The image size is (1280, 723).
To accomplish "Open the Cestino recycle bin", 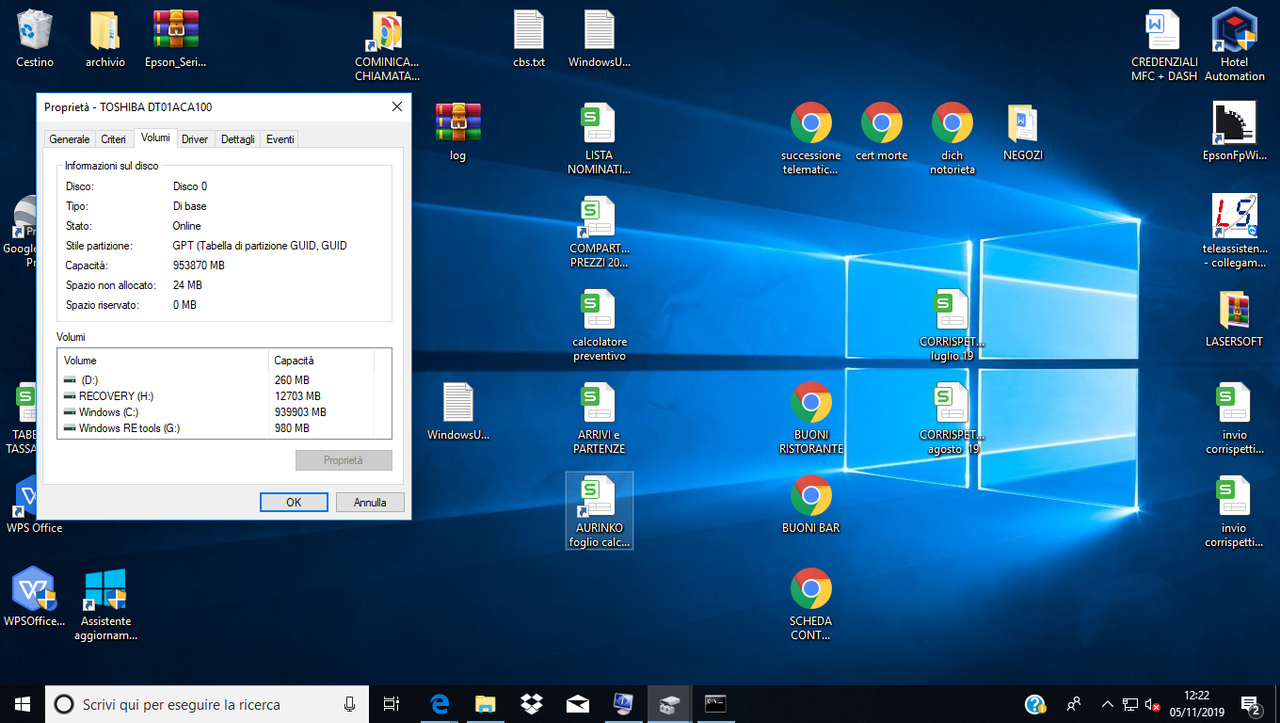I will (x=33, y=30).
